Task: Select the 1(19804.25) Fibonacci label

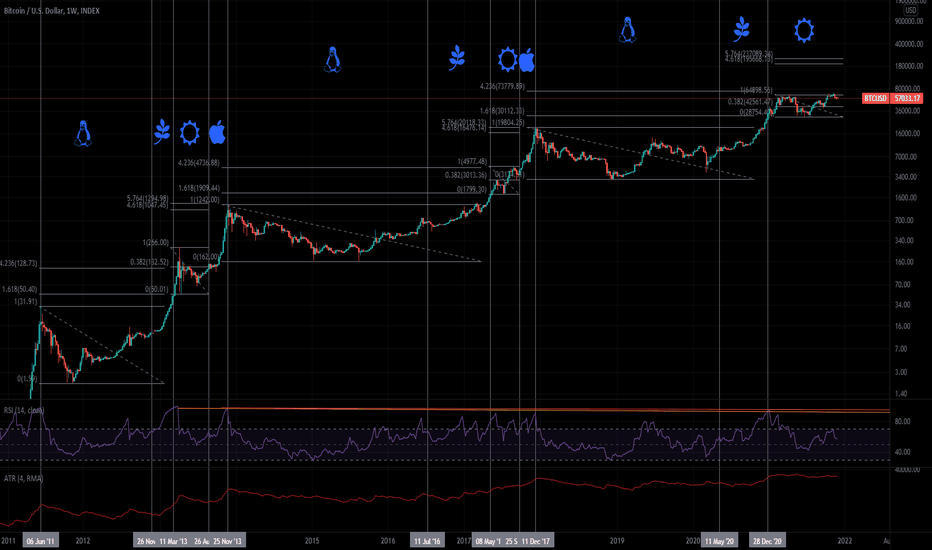Action: coord(508,123)
